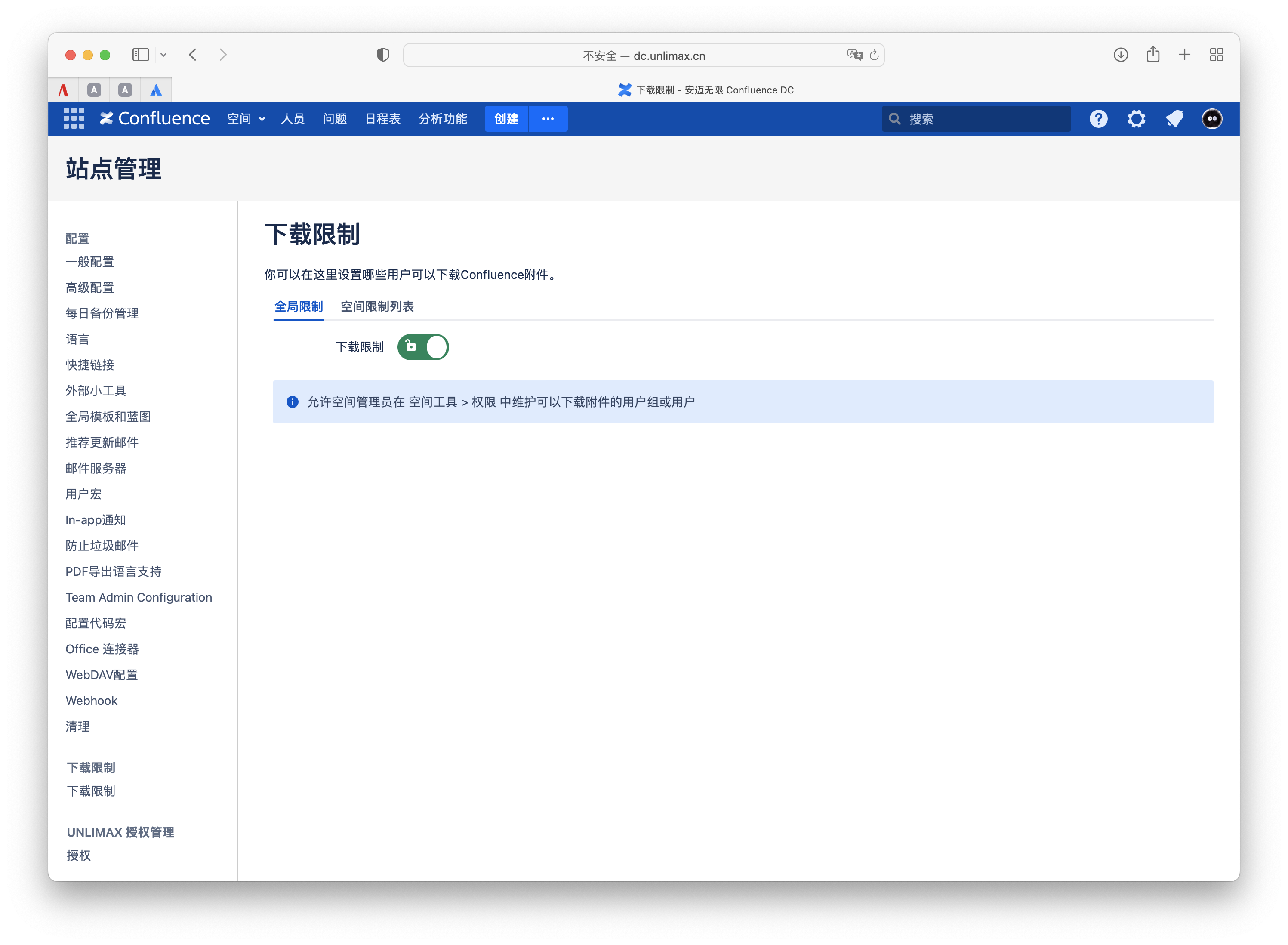Open Team Admin Configuration link
Image resolution: width=1288 pixels, height=945 pixels.
[139, 597]
